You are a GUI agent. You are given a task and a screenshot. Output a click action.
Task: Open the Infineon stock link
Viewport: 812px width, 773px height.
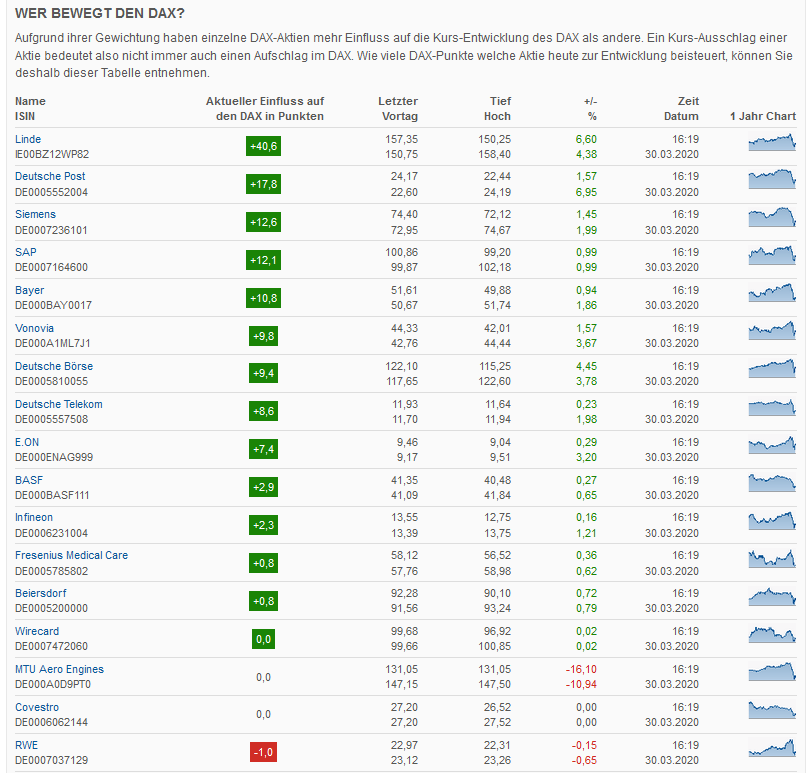pos(34,517)
